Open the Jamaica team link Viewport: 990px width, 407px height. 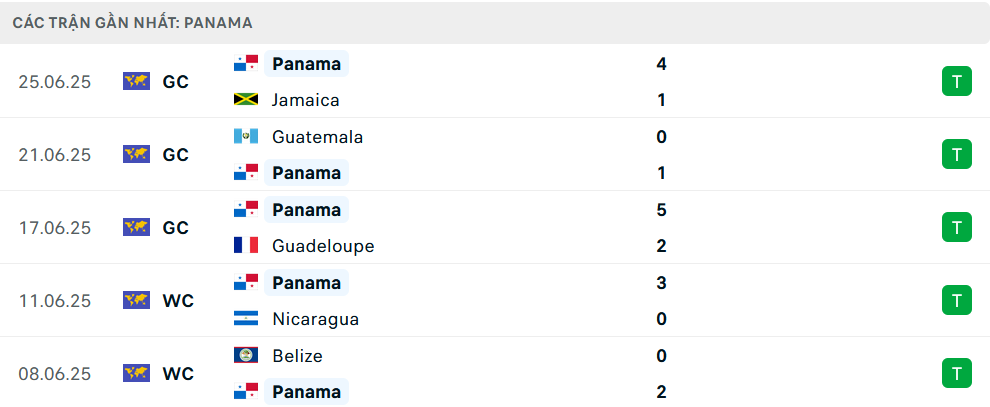(305, 100)
